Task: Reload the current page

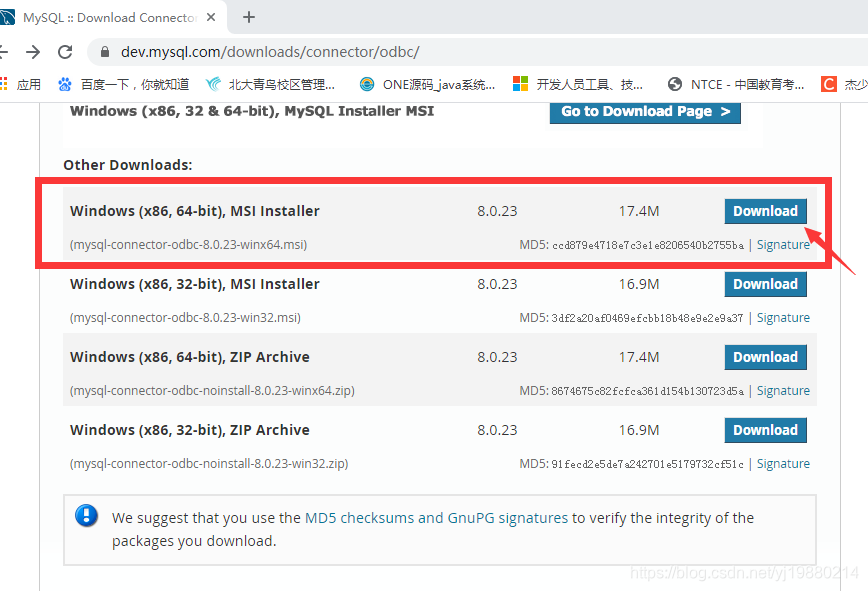Action: pos(65,52)
